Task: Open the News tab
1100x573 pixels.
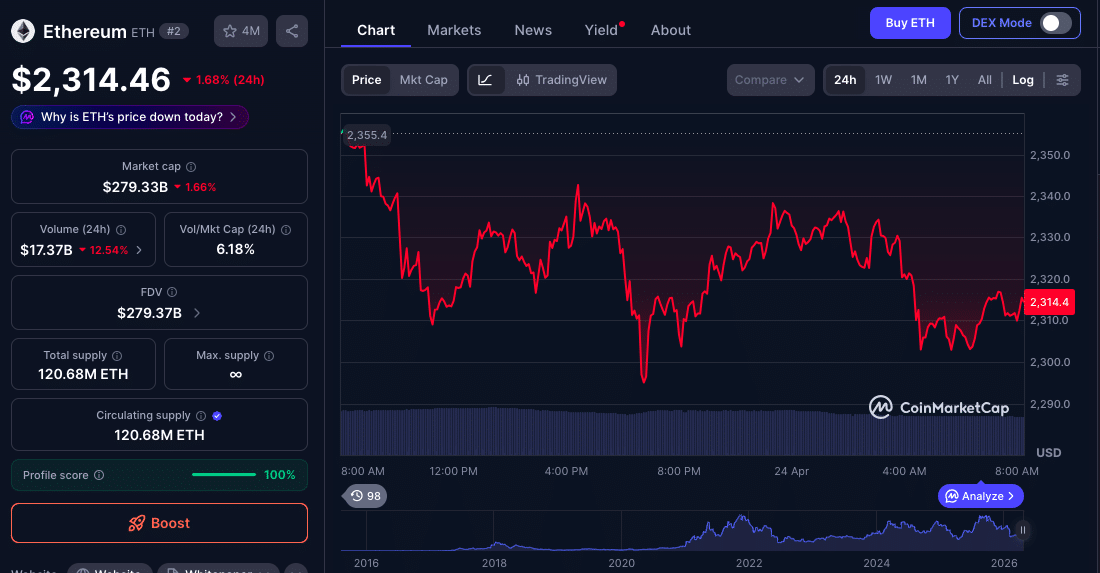Action: click(x=533, y=30)
